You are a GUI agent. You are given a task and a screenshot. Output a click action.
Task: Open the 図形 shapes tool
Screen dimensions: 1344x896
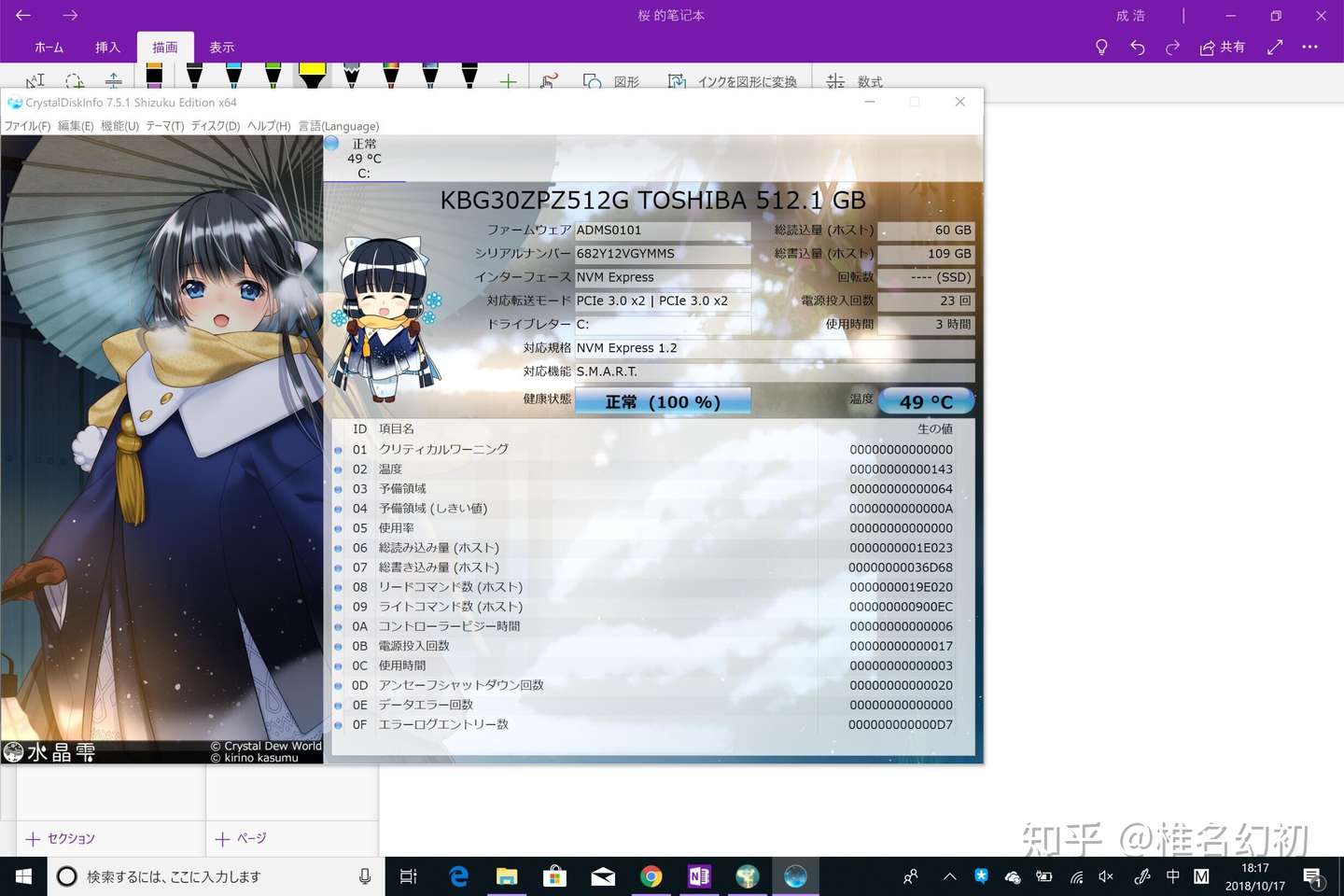611,81
